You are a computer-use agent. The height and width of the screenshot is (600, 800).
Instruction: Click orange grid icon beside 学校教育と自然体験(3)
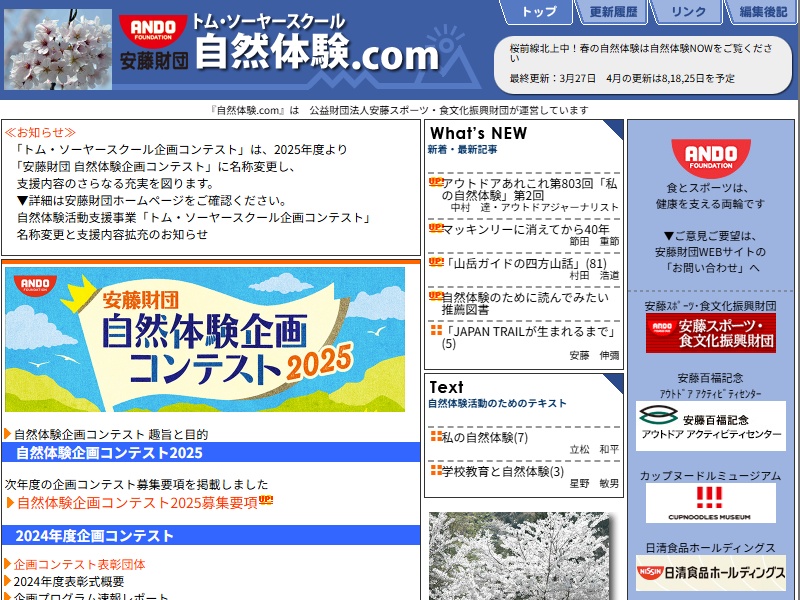tap(436, 470)
